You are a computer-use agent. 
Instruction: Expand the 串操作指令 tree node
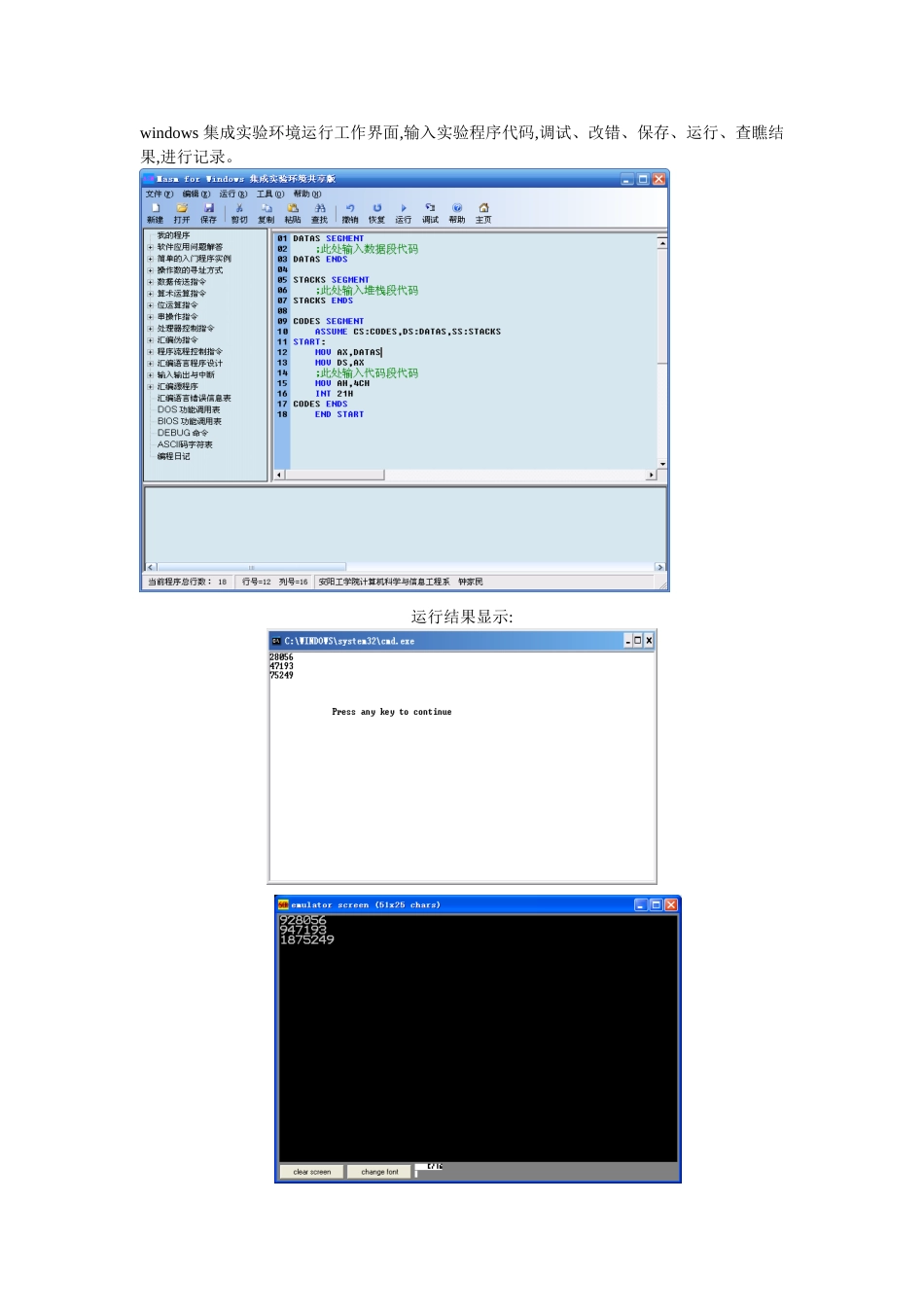[151, 317]
